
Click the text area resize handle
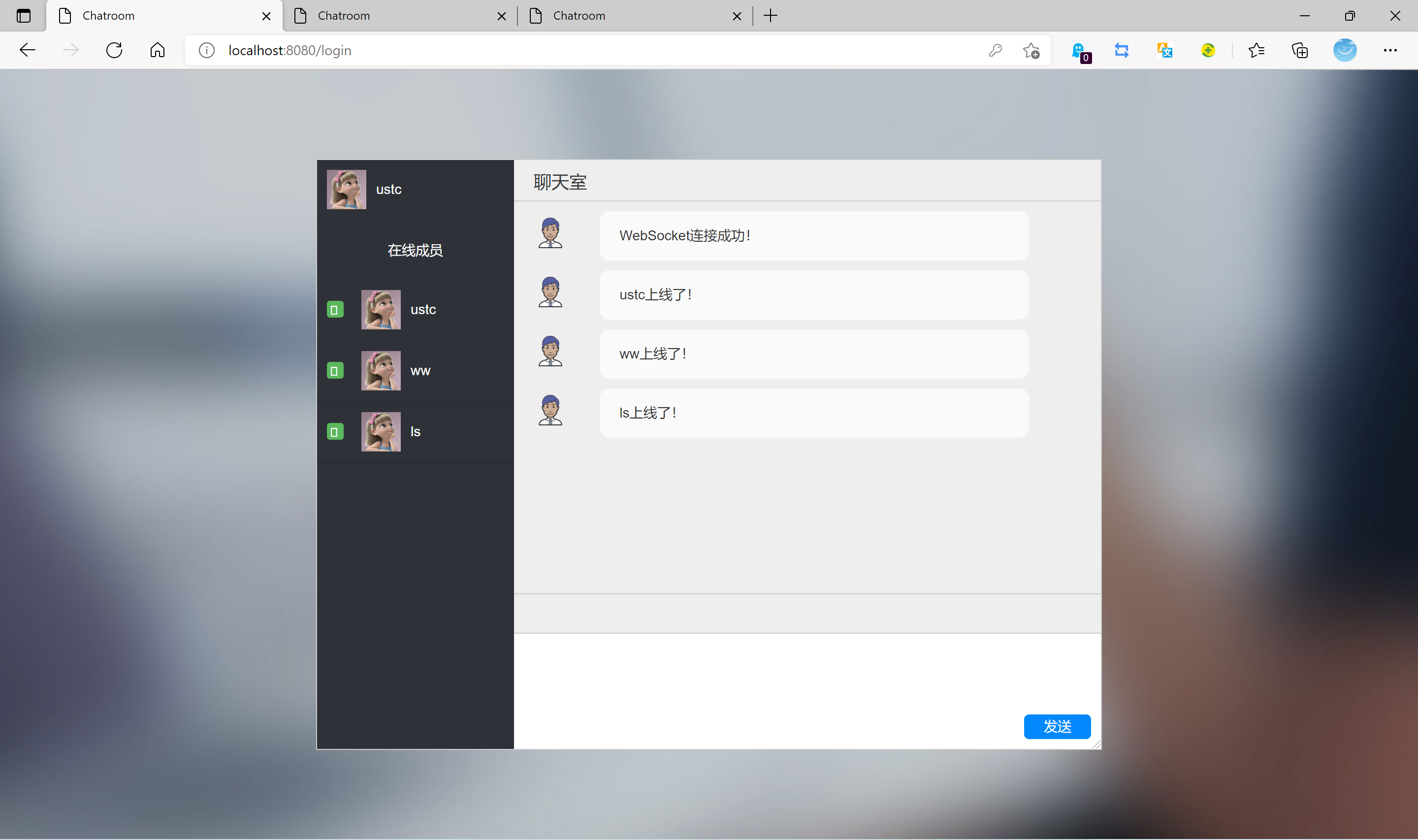[x=1096, y=744]
